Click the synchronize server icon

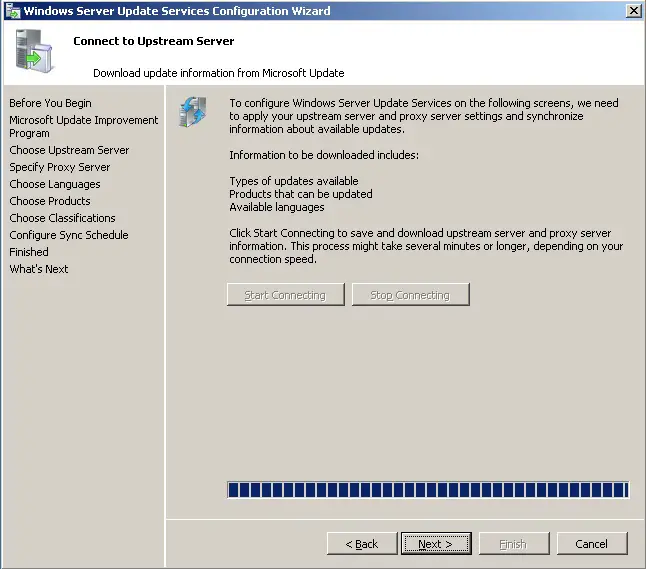[193, 112]
